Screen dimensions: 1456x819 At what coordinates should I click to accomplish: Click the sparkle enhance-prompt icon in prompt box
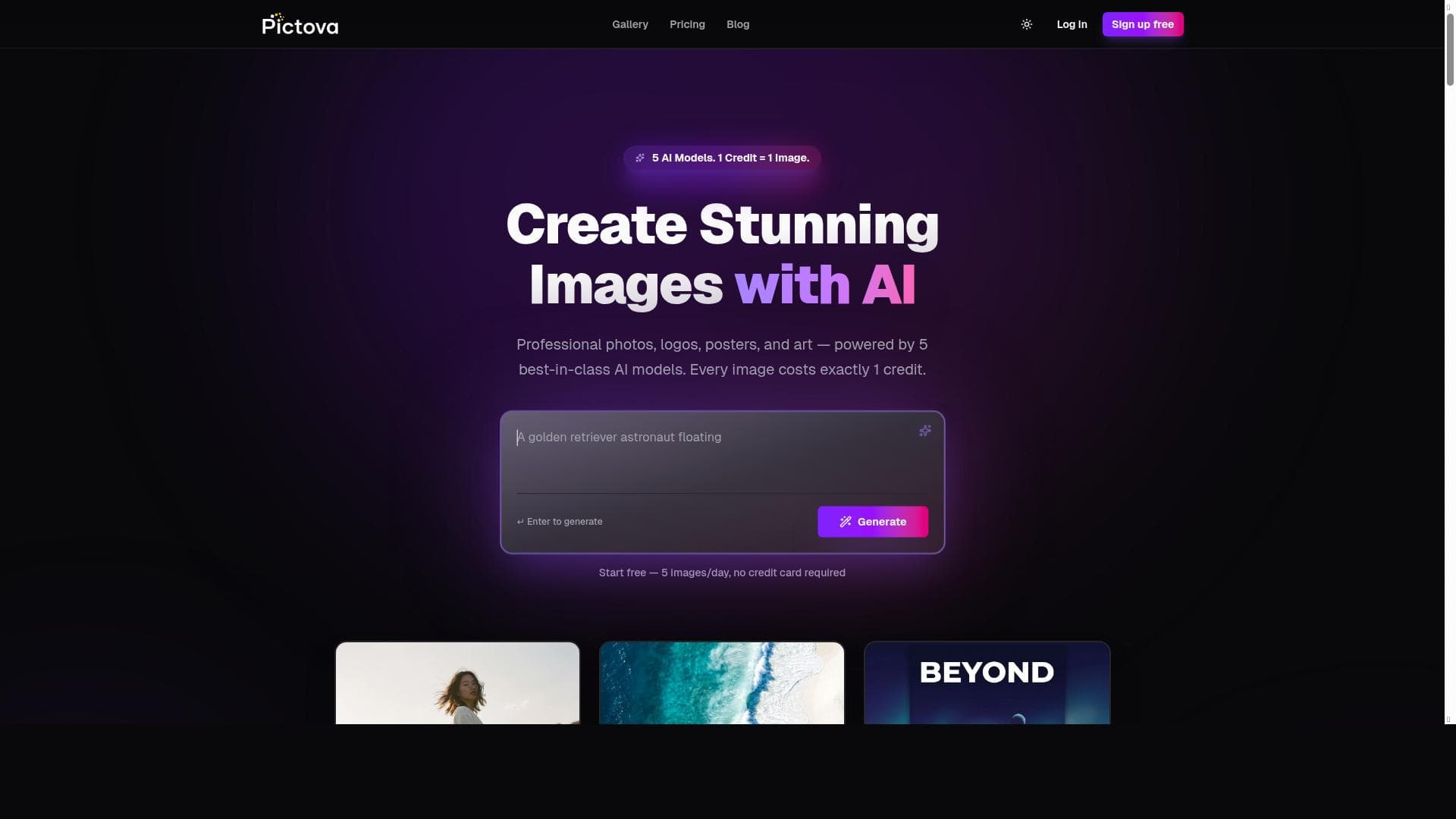[x=925, y=431]
